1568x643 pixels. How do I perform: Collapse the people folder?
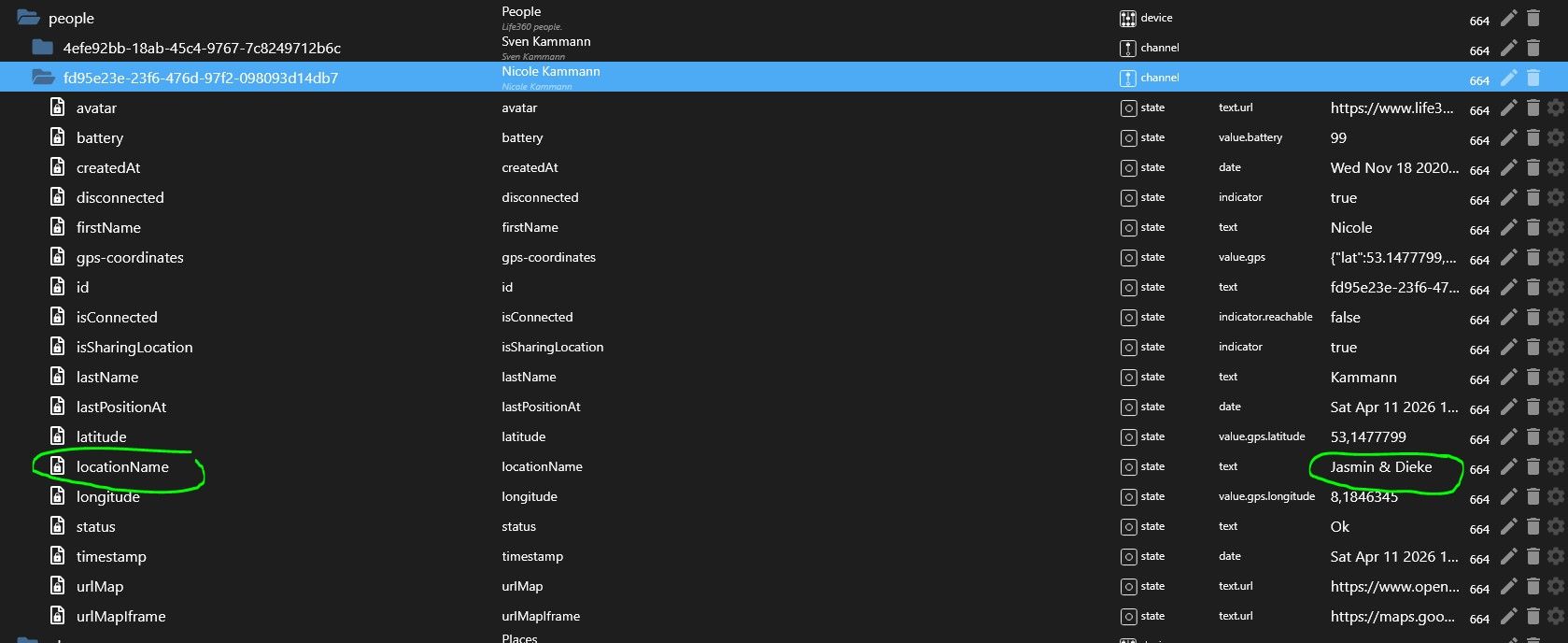click(28, 19)
